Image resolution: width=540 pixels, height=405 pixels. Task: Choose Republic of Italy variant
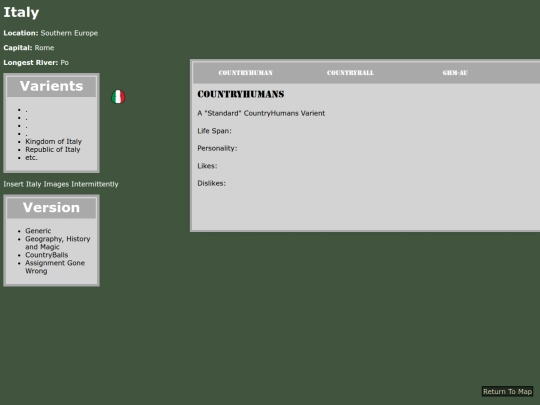tap(53, 149)
